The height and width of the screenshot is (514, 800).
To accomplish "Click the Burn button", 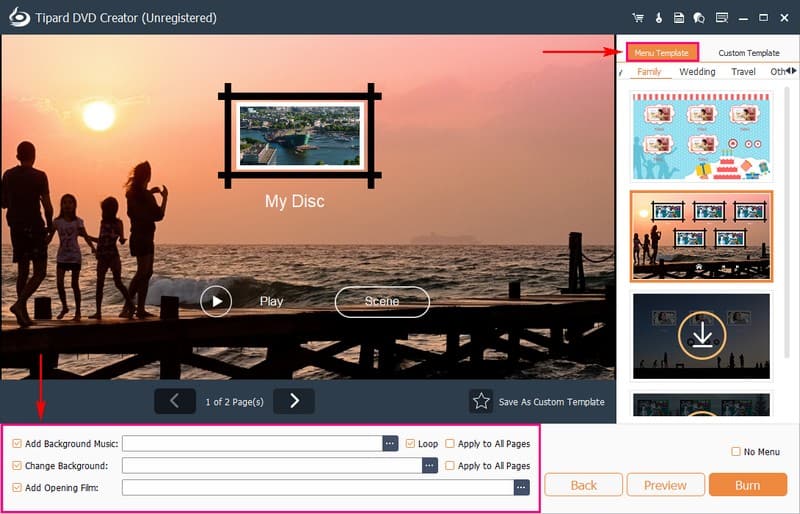I will pyautogui.click(x=747, y=485).
